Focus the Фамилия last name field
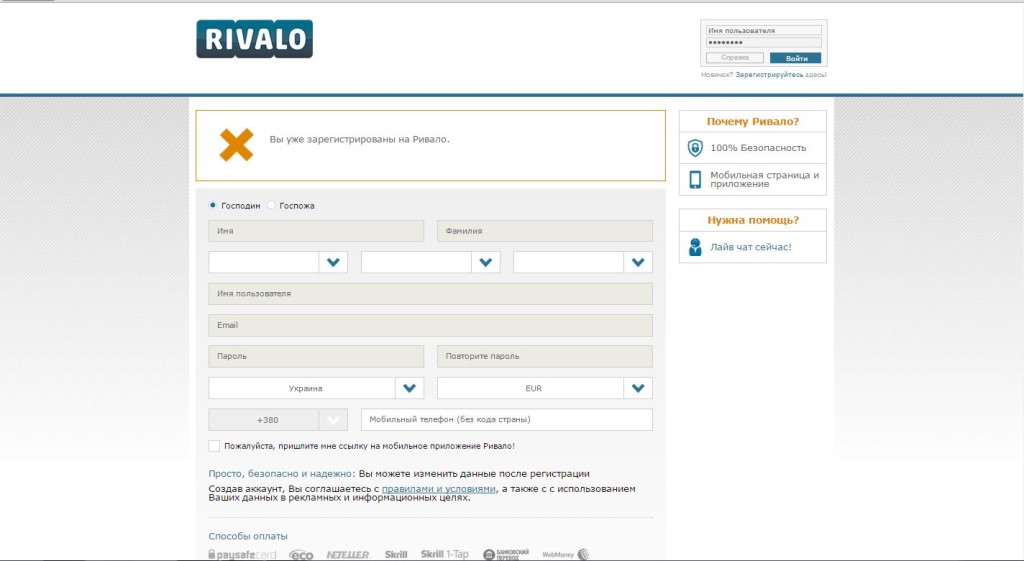Screen dimensions: 1024x561 [x=545, y=231]
